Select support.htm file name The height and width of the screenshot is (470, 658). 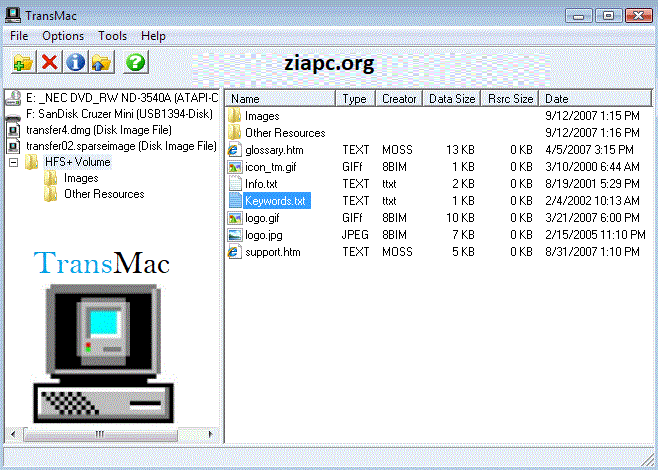click(x=273, y=252)
